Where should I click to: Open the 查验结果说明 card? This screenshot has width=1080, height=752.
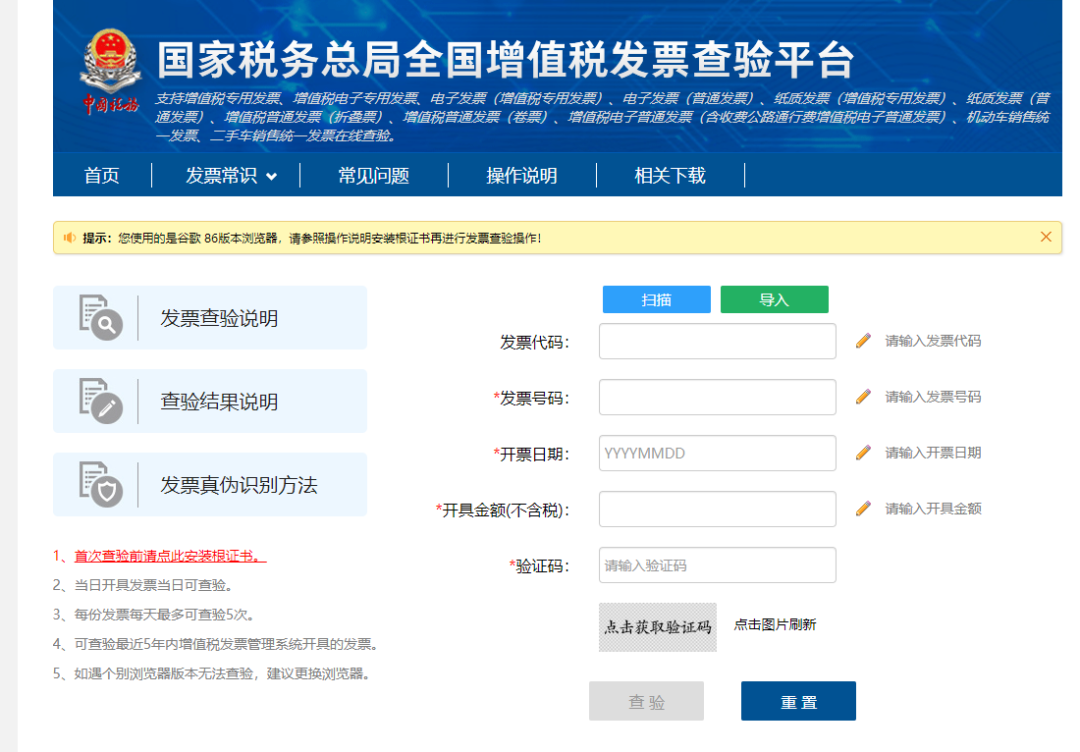click(210, 401)
